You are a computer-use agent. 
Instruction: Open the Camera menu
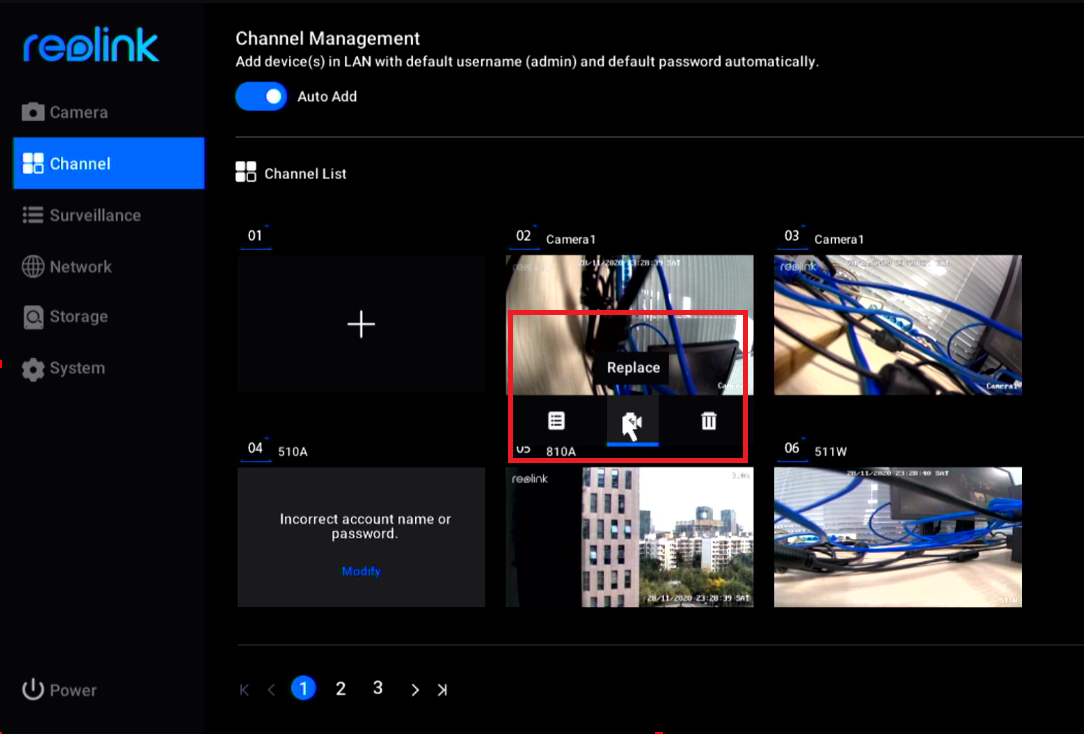65,112
